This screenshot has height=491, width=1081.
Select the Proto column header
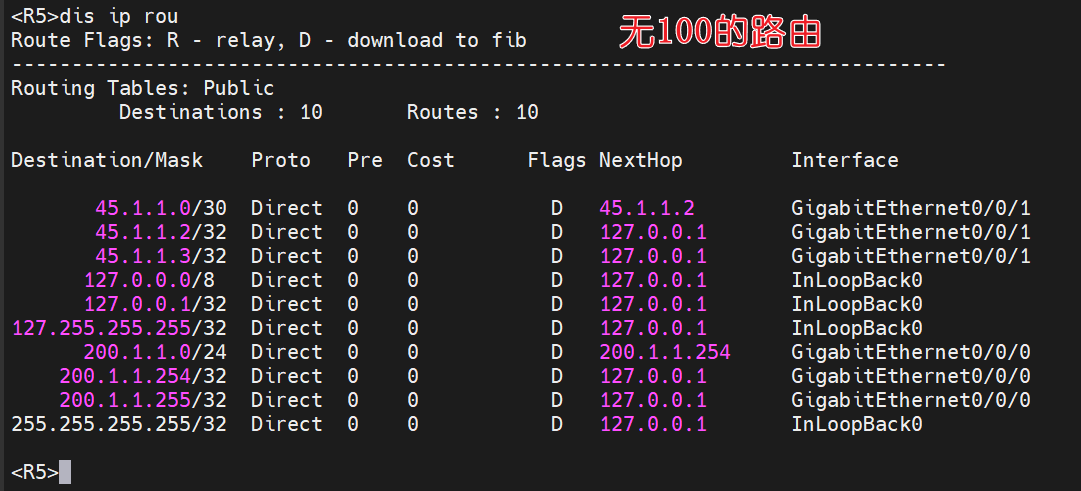click(281, 160)
